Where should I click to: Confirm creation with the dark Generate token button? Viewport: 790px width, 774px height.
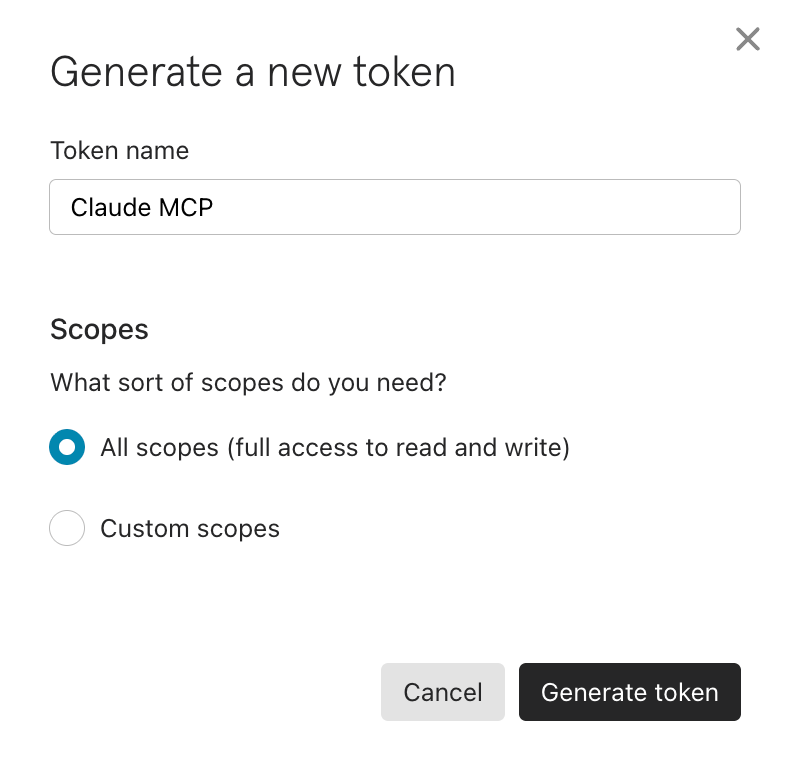pyautogui.click(x=629, y=692)
